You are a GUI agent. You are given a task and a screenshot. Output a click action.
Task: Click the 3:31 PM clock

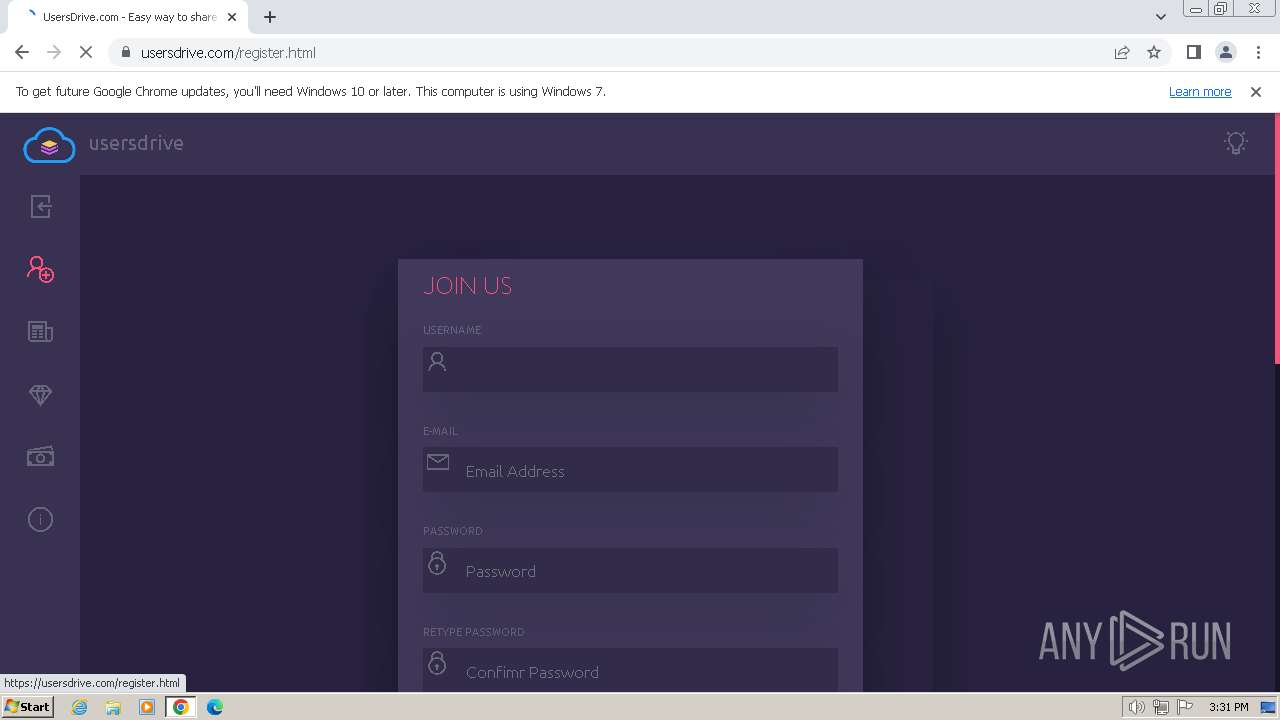point(1228,707)
